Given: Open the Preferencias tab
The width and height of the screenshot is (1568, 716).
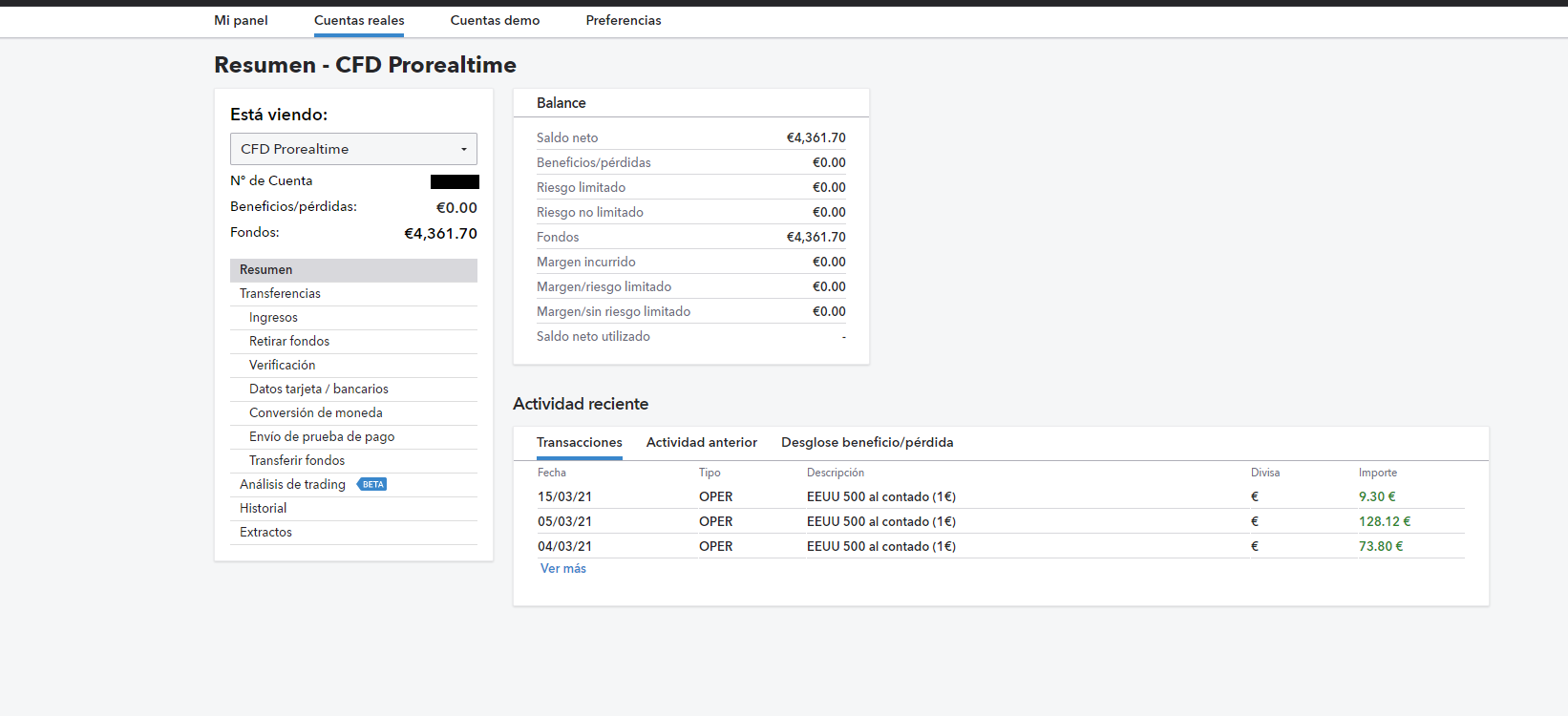Looking at the screenshot, I should coord(623,20).
